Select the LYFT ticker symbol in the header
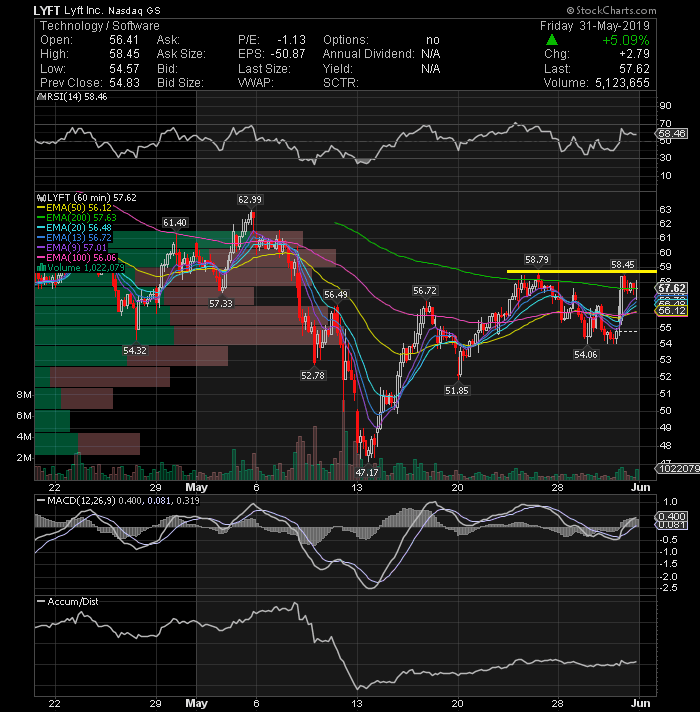 tap(46, 10)
